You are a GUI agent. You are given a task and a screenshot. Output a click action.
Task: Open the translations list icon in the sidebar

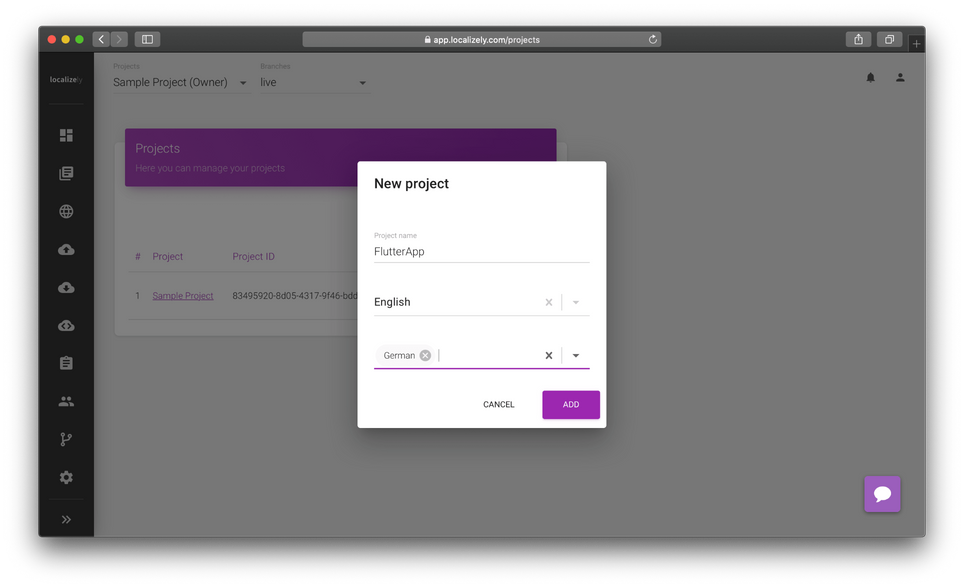[66, 172]
